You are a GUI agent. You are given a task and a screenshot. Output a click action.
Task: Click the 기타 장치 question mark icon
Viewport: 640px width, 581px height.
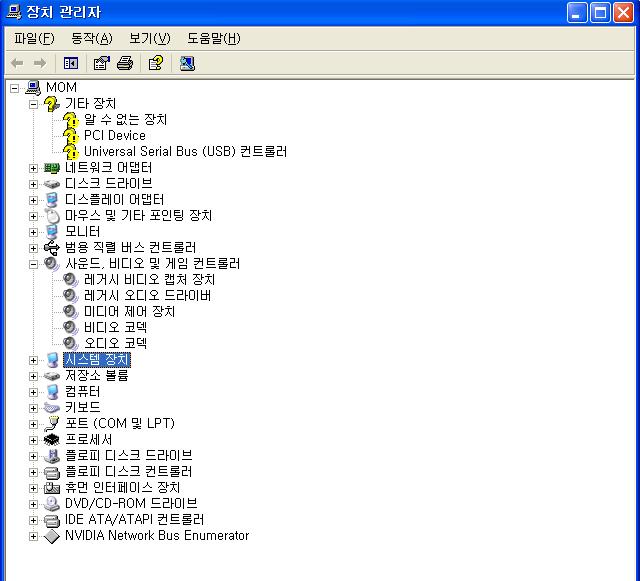(x=52, y=104)
